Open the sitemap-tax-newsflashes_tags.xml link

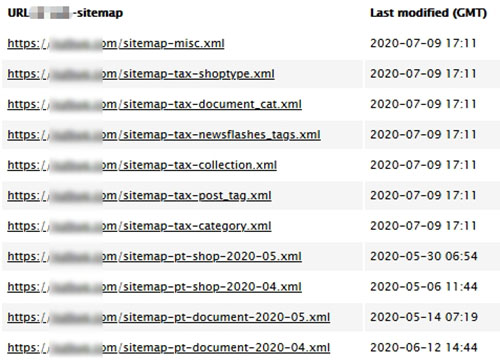pyautogui.click(x=164, y=135)
